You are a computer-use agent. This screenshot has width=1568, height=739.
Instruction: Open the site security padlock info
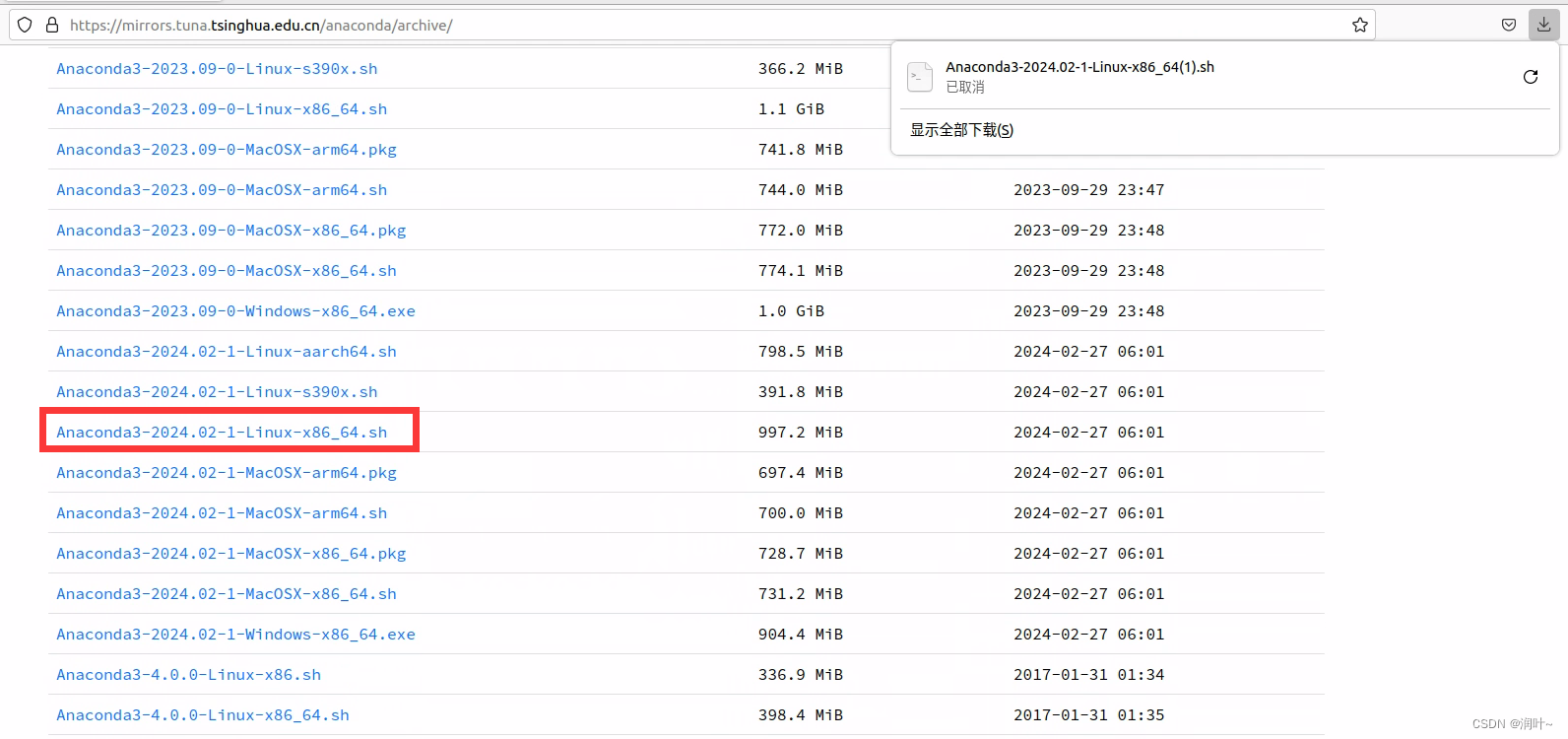pyautogui.click(x=52, y=25)
